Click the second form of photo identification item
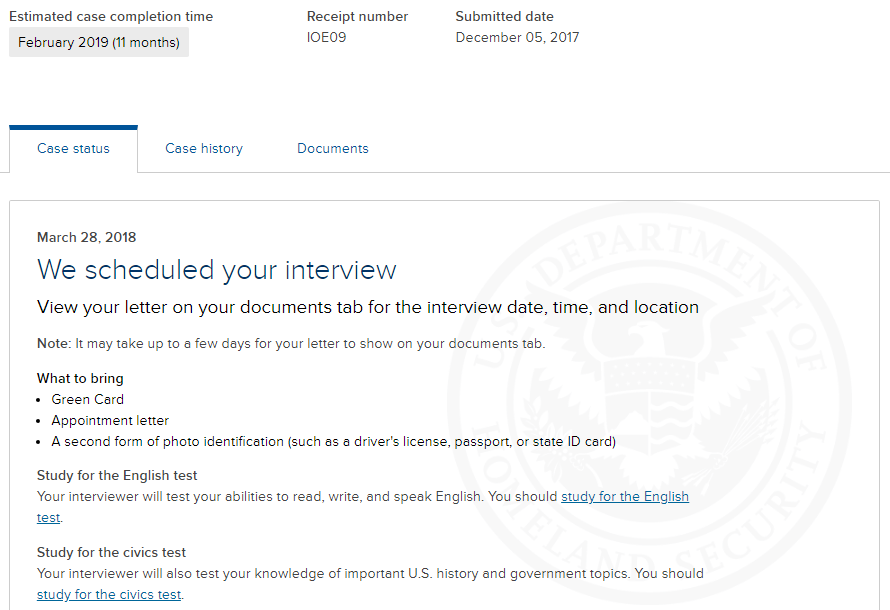This screenshot has width=890, height=610. [x=333, y=441]
